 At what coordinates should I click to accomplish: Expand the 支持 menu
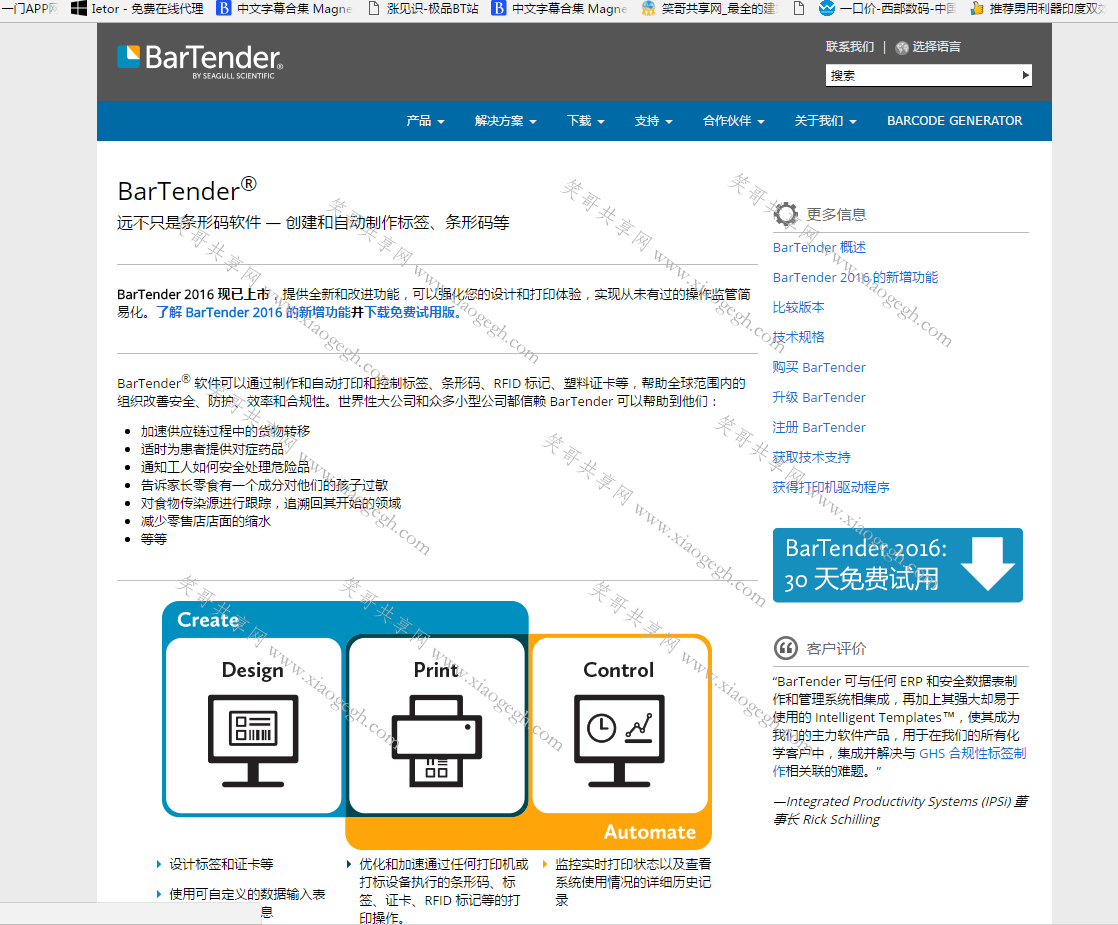(x=653, y=121)
